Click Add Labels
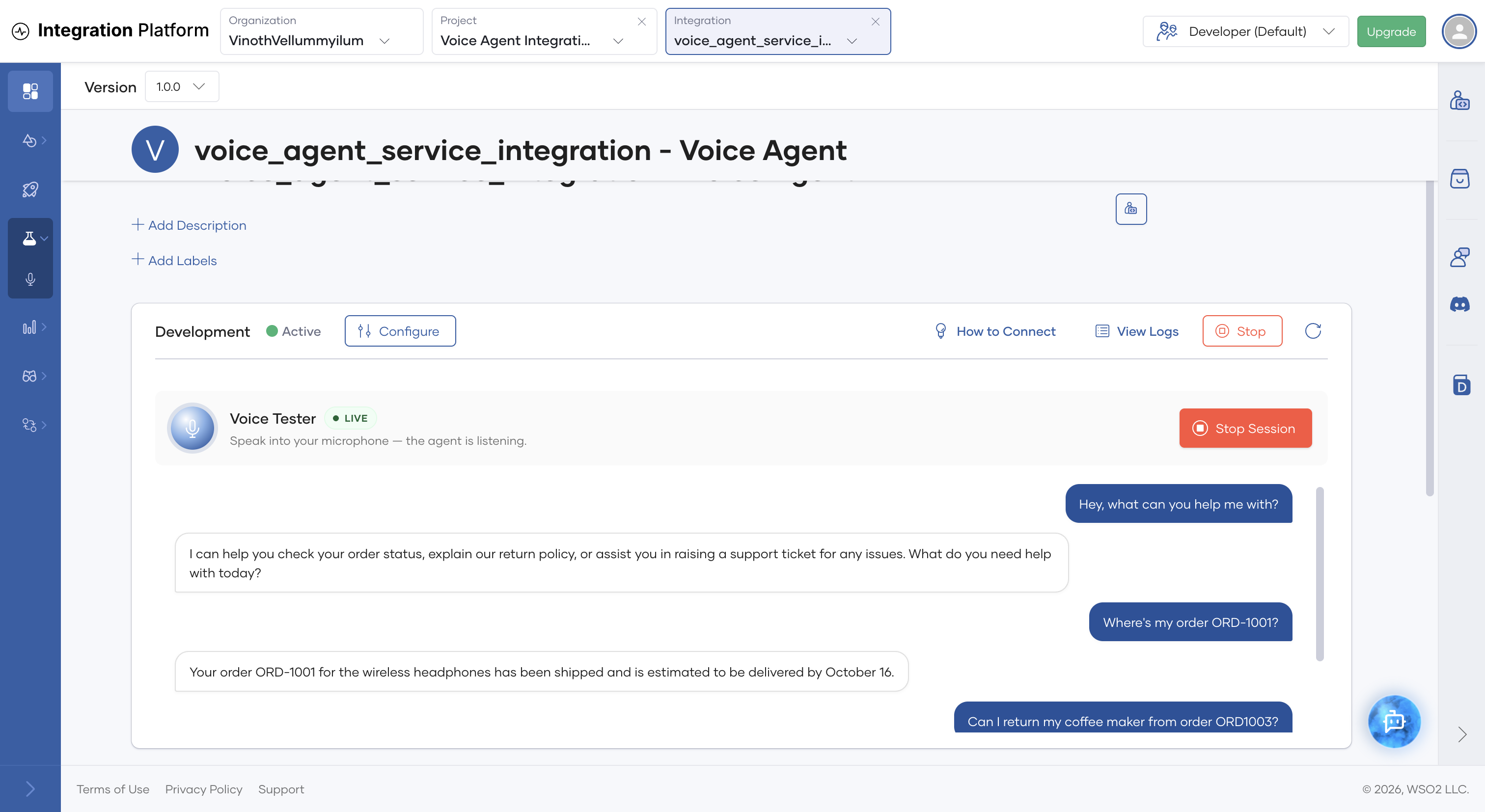 coord(174,260)
